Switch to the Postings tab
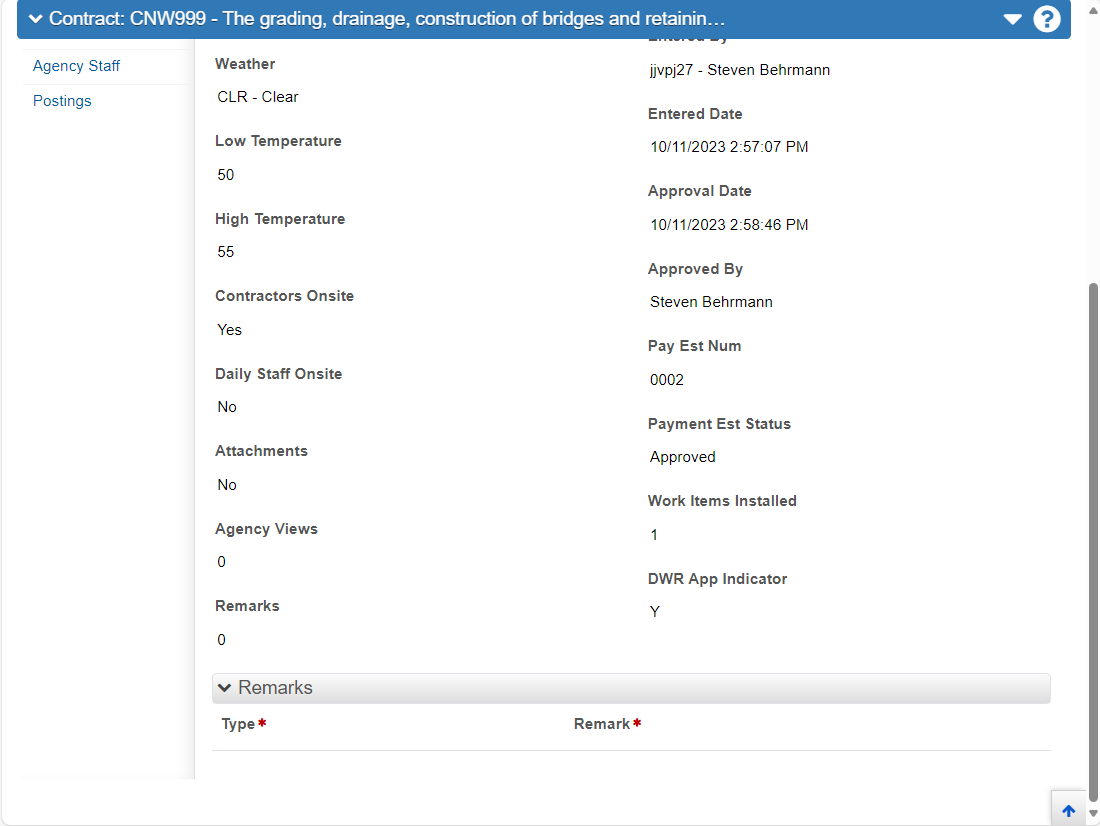 click(62, 101)
